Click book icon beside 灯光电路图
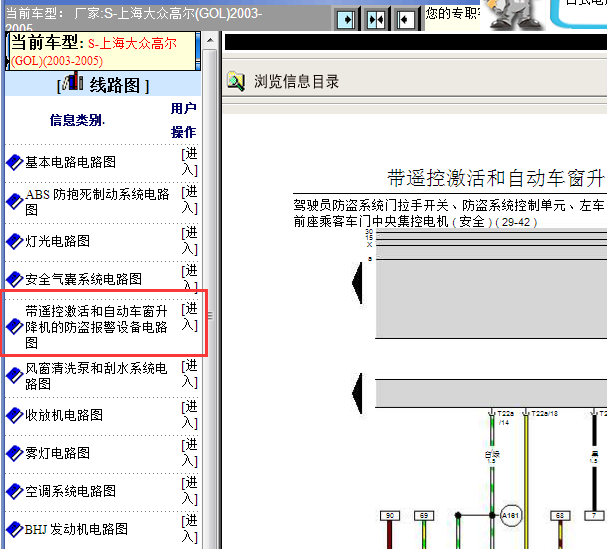 (x=15, y=241)
